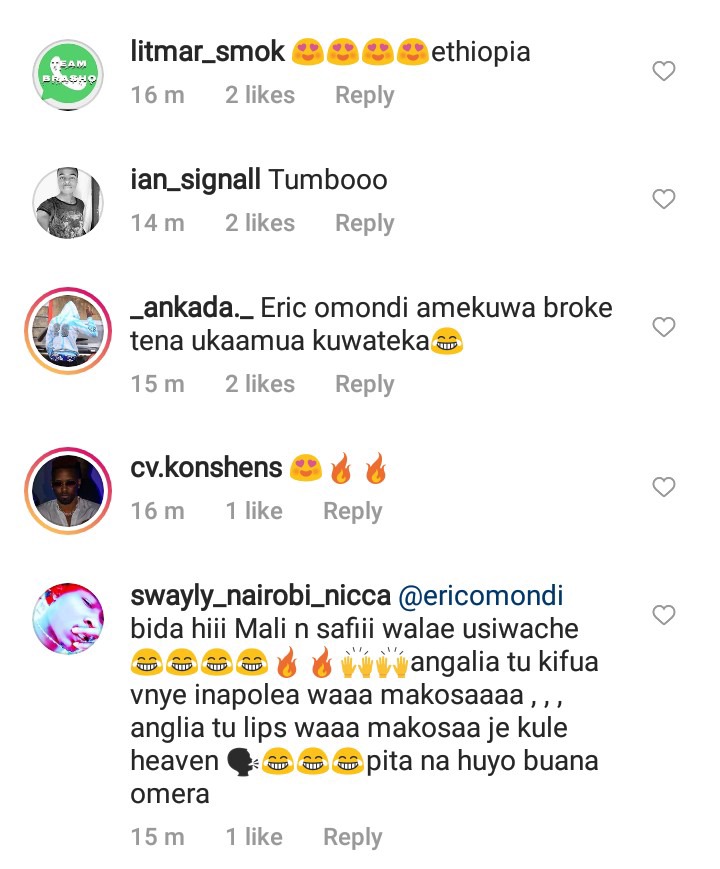Reply to ian_signall's Tumbooo comment
720x869 pixels.
365,223
